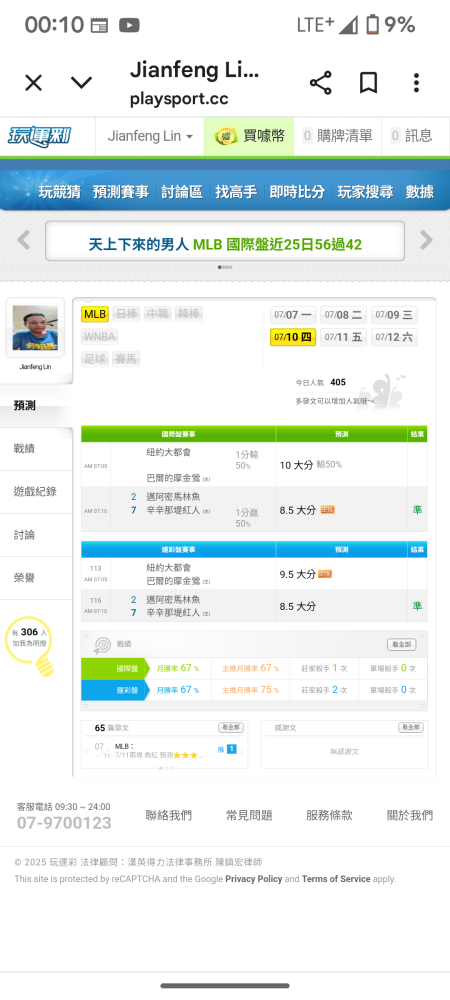
Task: Select the 足球 league tab
Action: click(95, 359)
